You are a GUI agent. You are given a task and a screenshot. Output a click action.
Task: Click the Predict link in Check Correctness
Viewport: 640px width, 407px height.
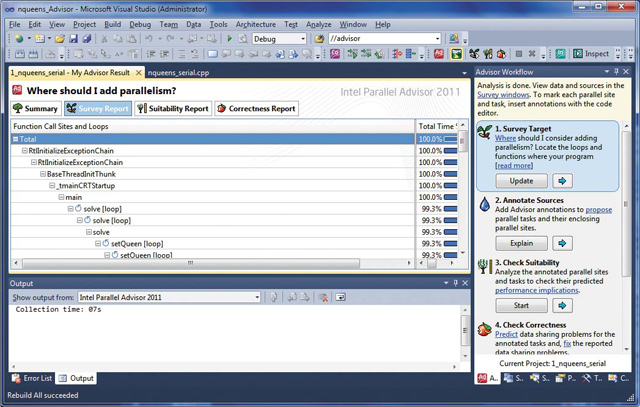(506, 334)
